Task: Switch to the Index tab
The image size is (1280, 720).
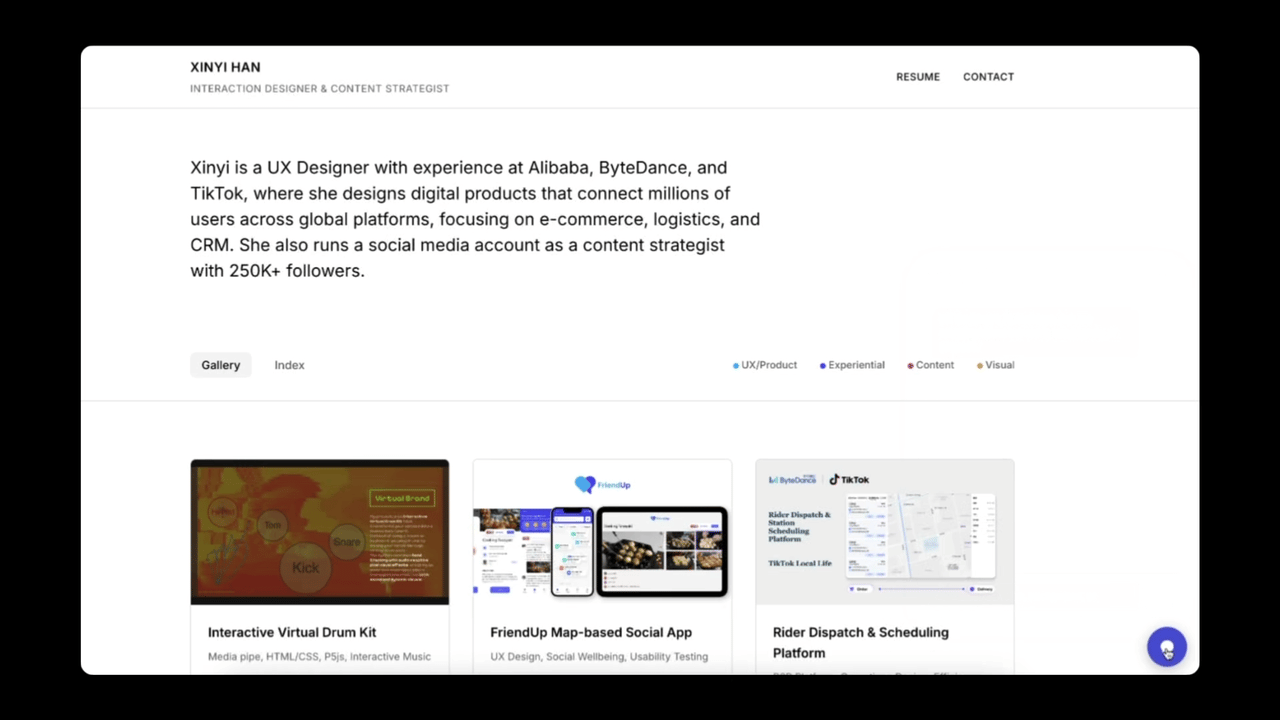Action: [289, 365]
